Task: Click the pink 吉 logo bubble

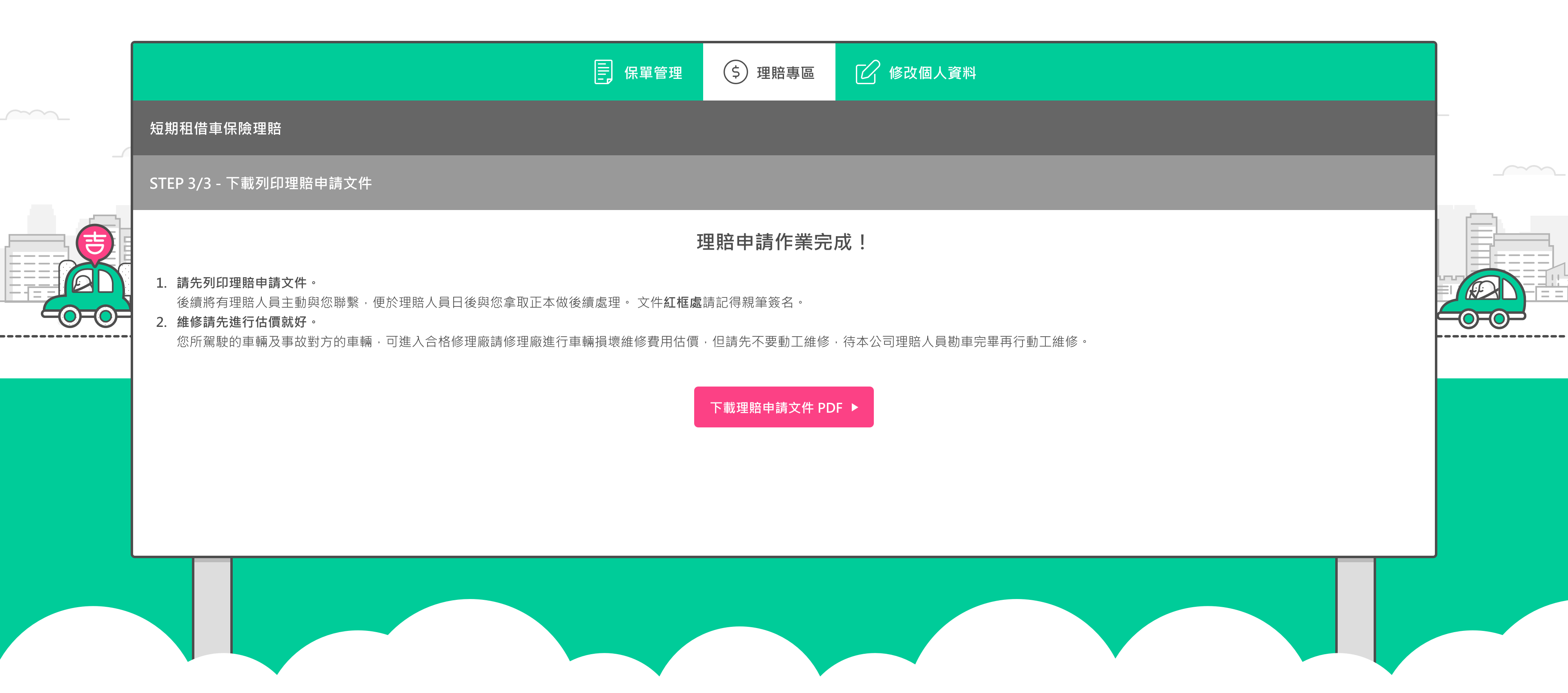Action: pos(95,244)
